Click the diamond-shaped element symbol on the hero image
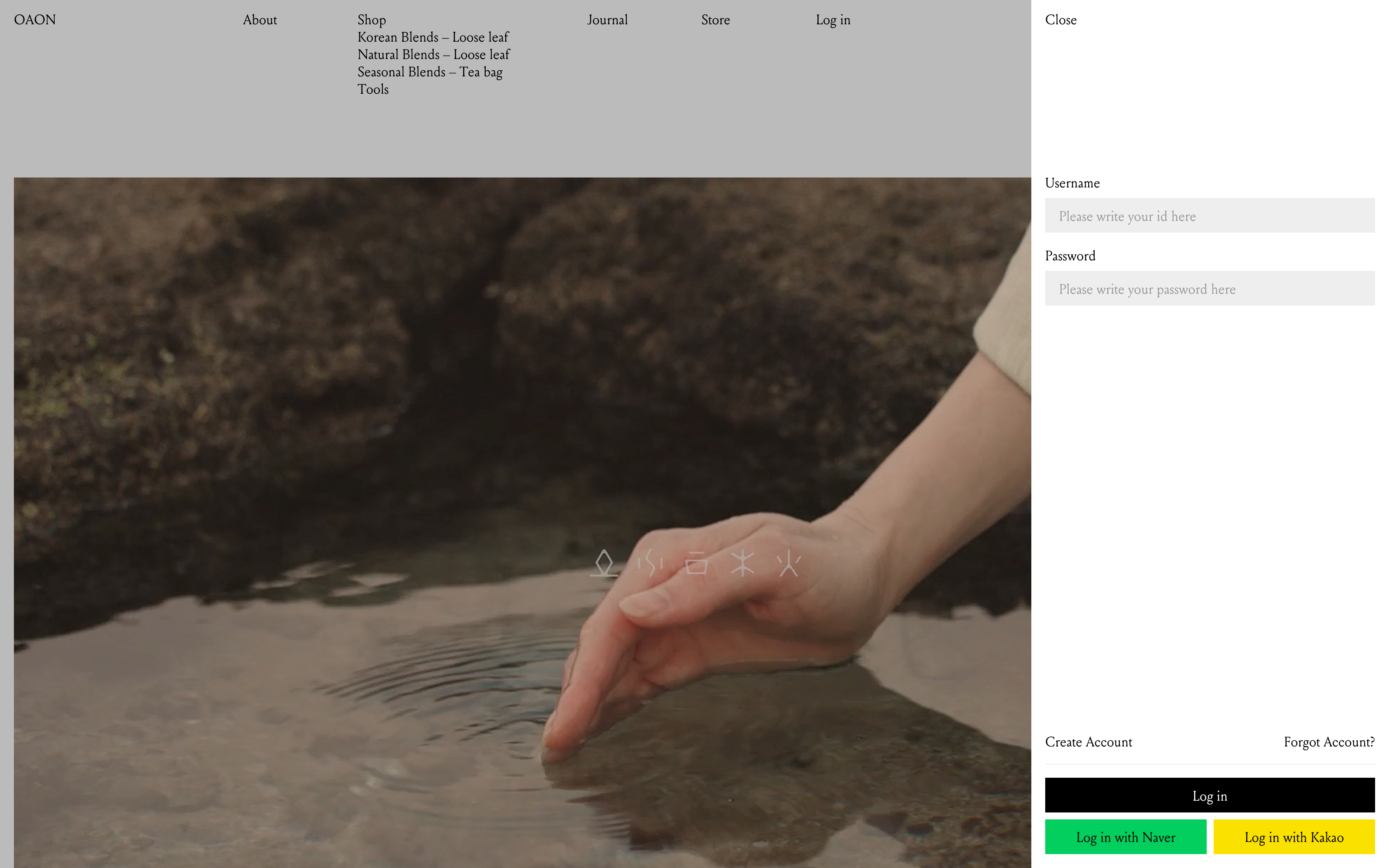Image resolution: width=1389 pixels, height=868 pixels. point(604,562)
